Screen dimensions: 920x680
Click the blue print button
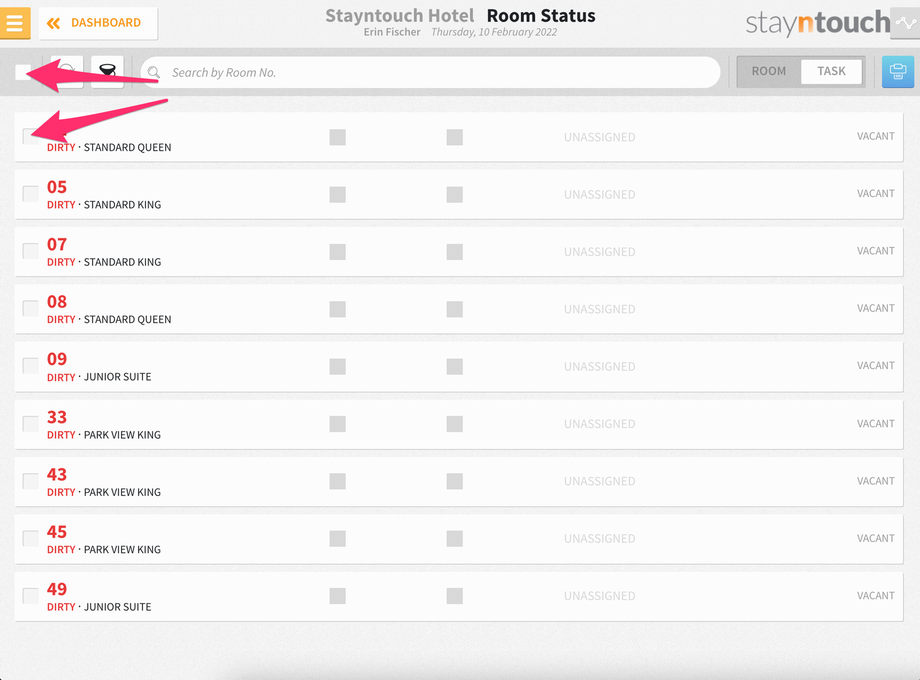[898, 72]
